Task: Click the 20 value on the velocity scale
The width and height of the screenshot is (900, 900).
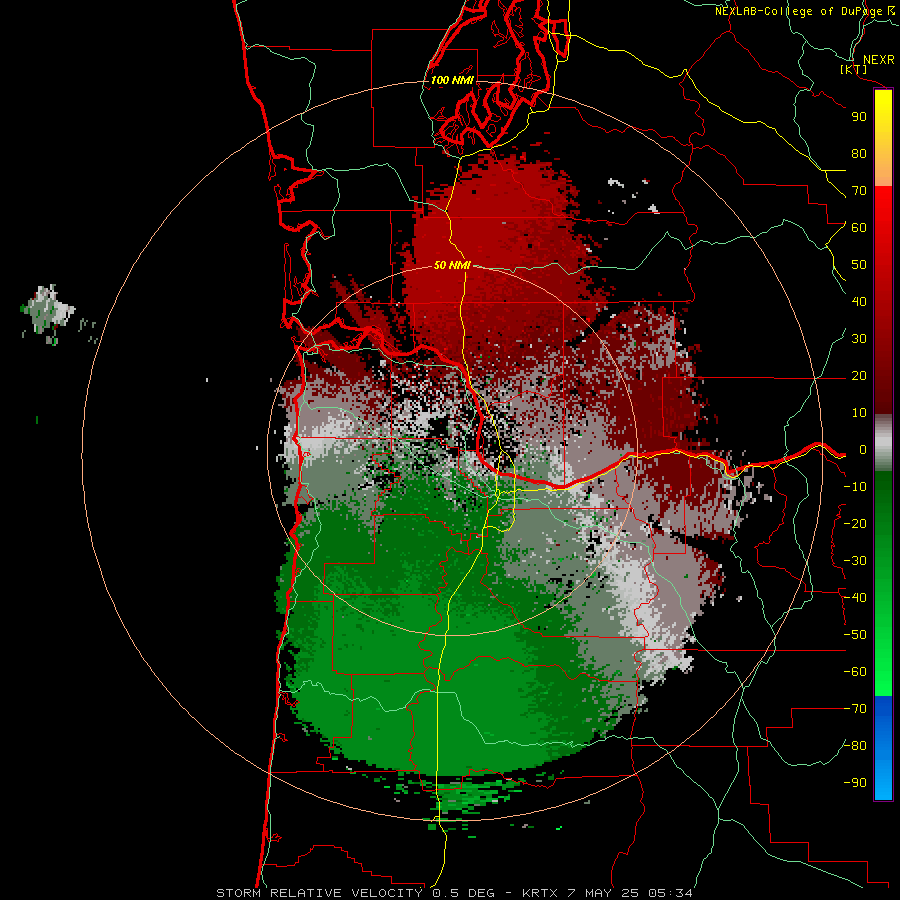Action: (859, 376)
